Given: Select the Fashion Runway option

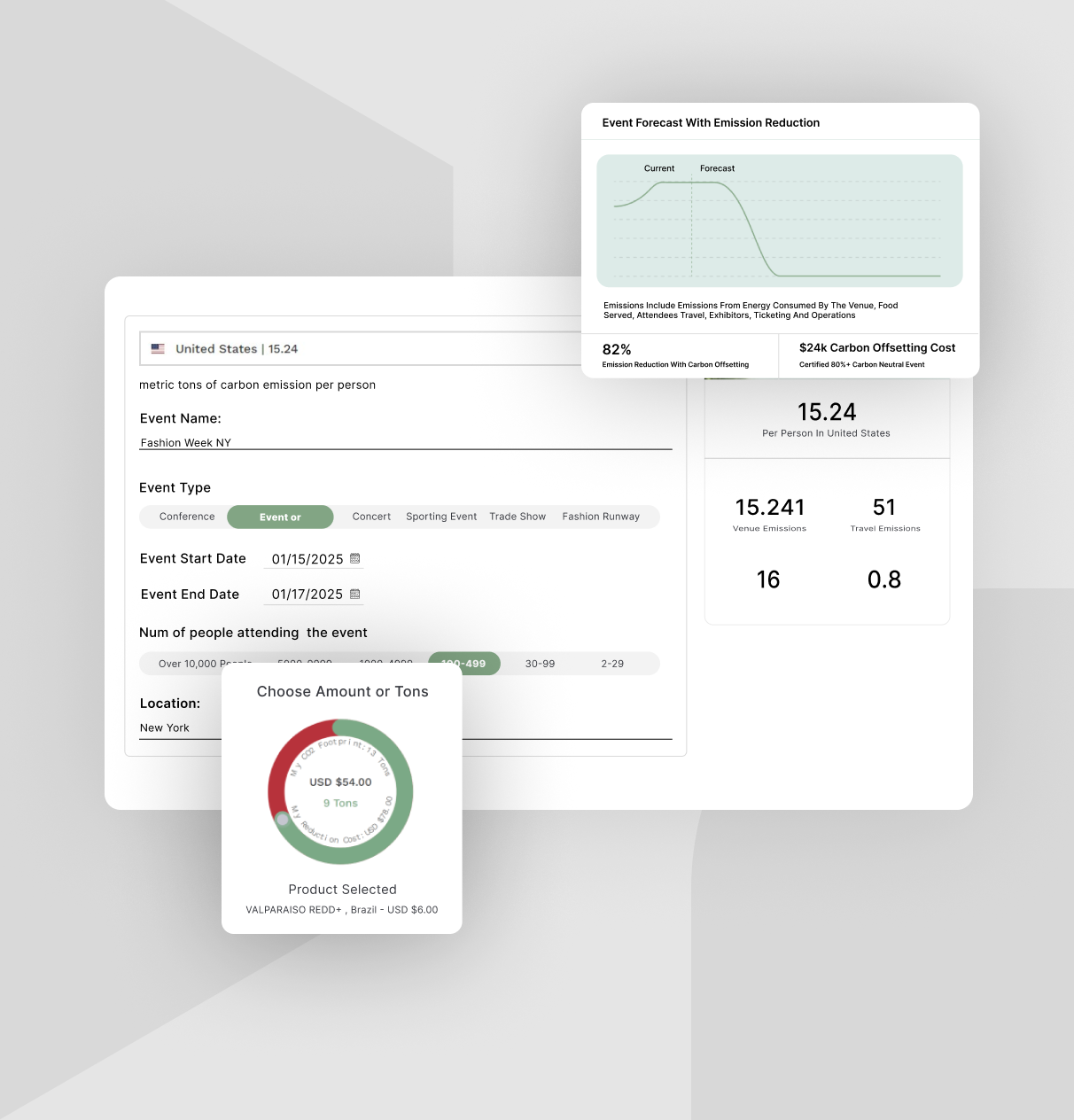Looking at the screenshot, I should point(601,517).
